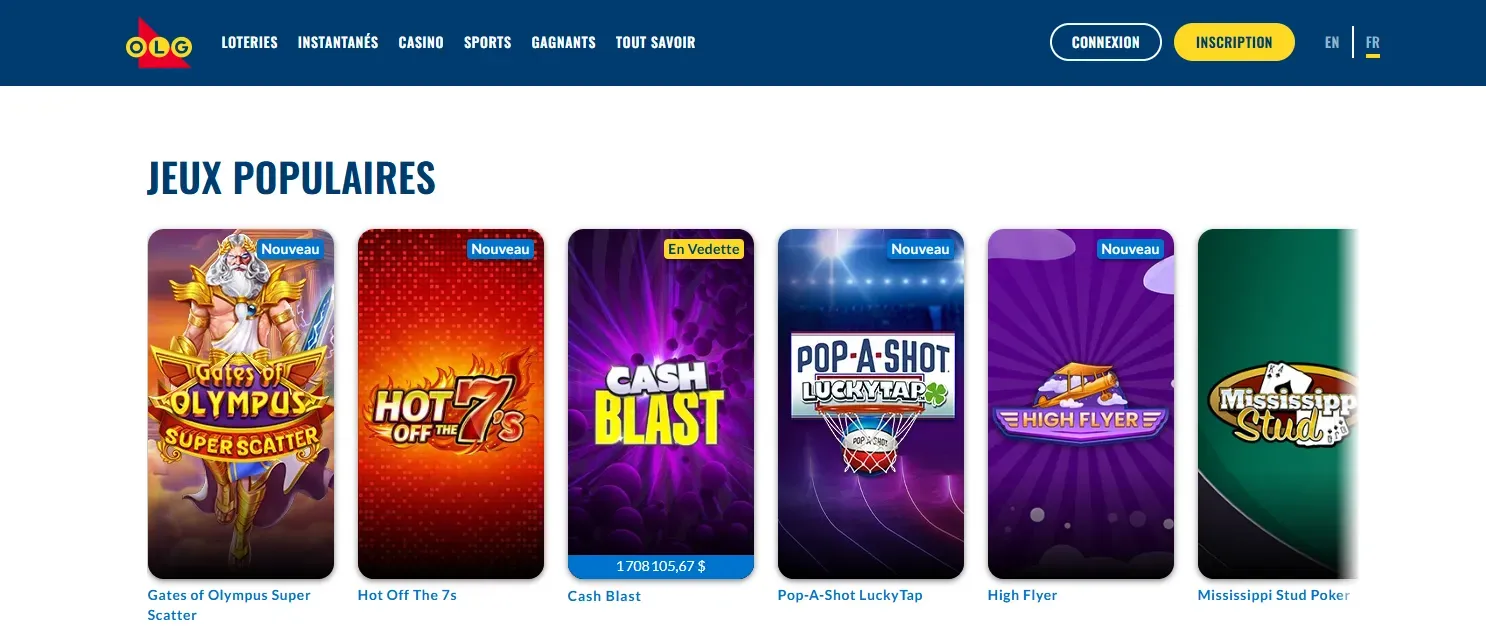Open the Hot Off The 7s game tile

[x=451, y=404]
